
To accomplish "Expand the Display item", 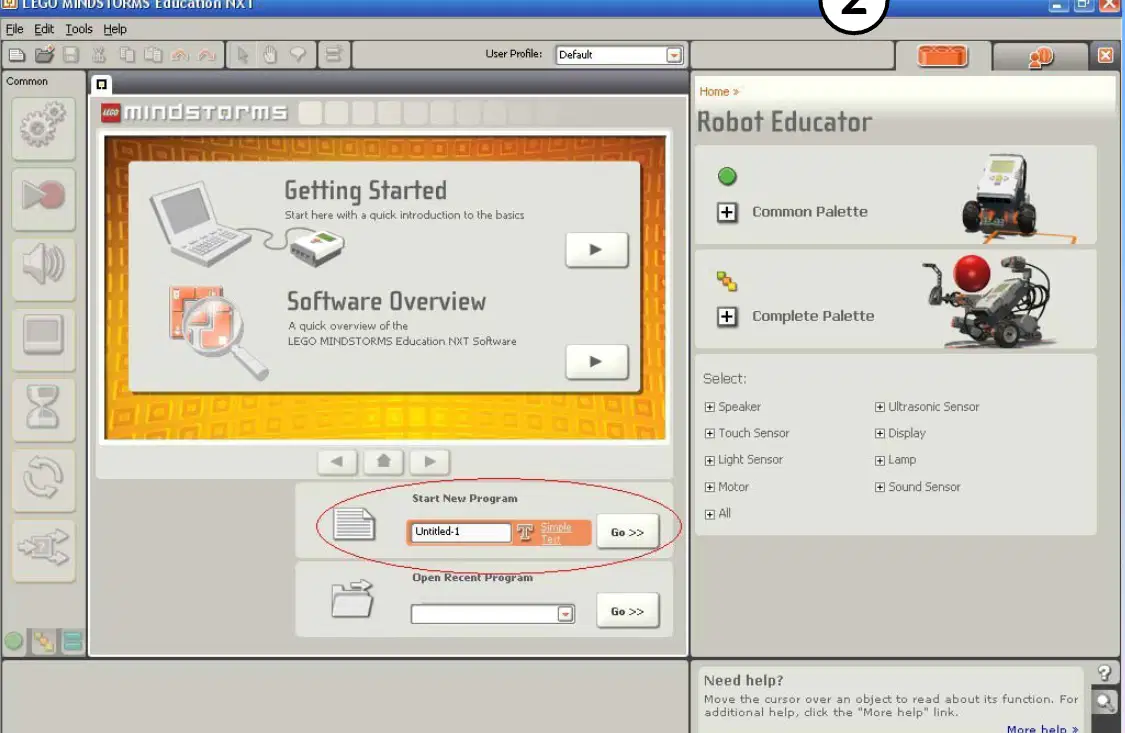I will (x=880, y=434).
